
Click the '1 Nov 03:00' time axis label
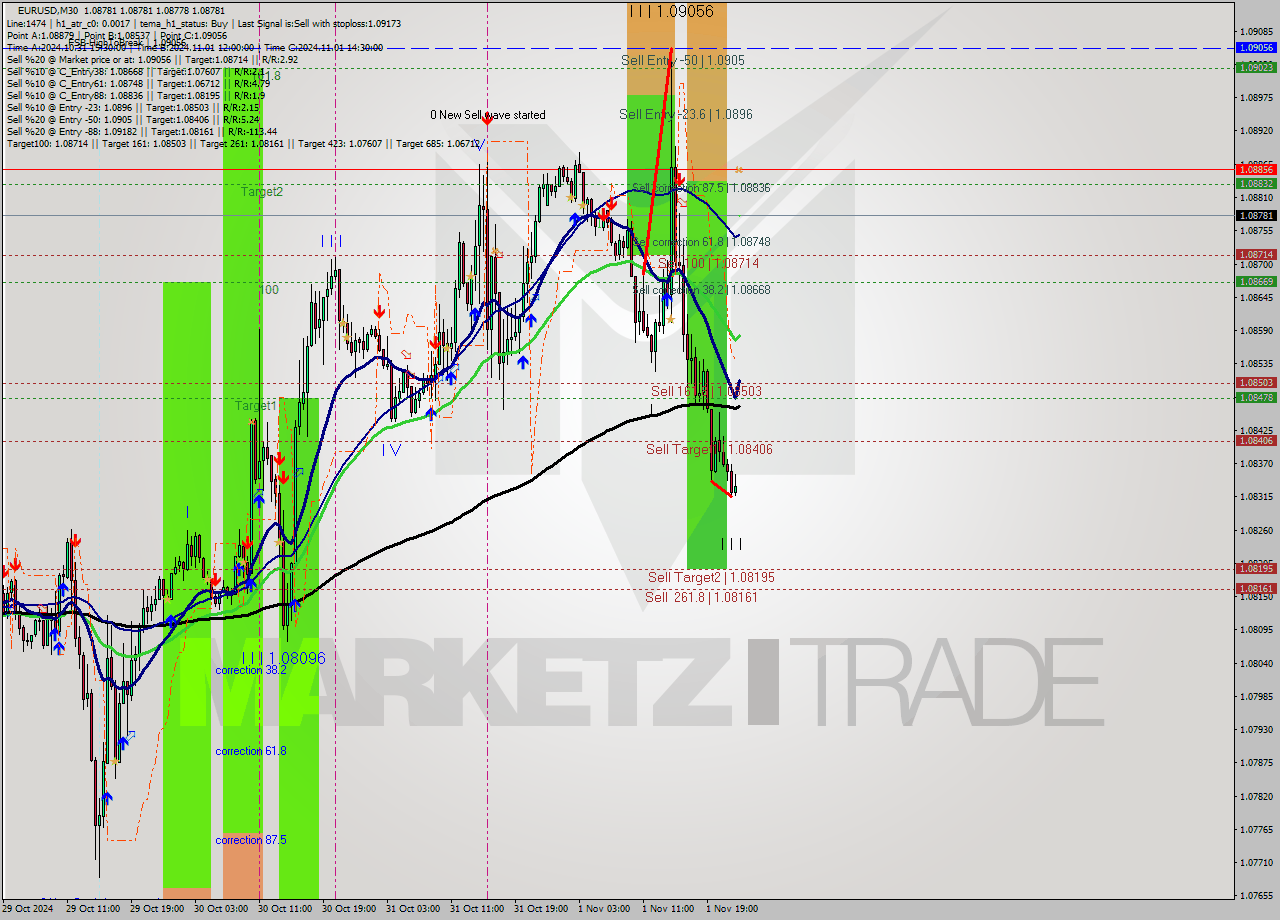point(604,909)
